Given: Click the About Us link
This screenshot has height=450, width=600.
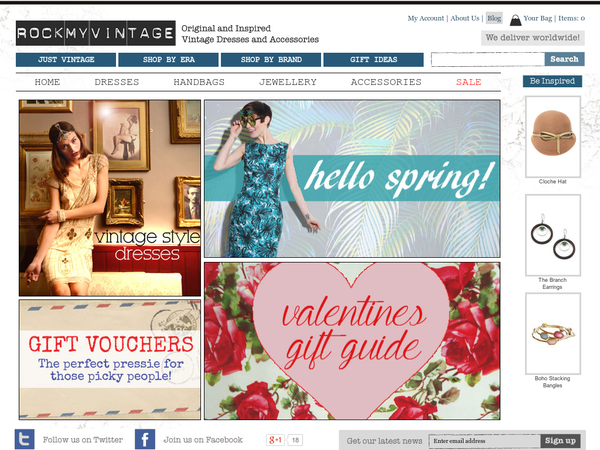Looking at the screenshot, I should 465,18.
